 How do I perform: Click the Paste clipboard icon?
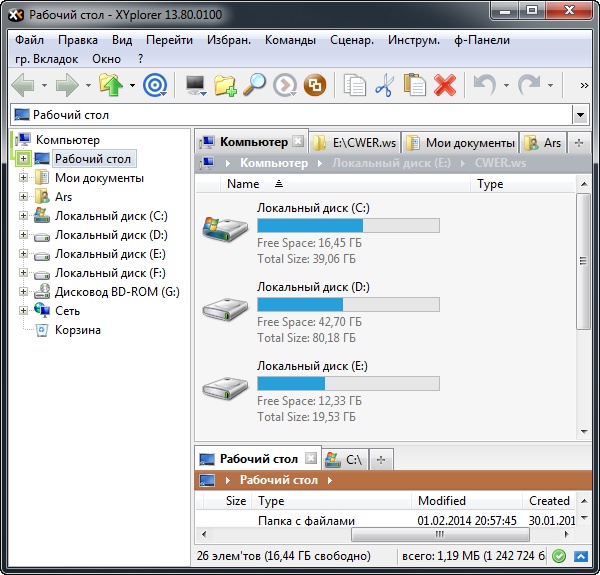point(415,86)
